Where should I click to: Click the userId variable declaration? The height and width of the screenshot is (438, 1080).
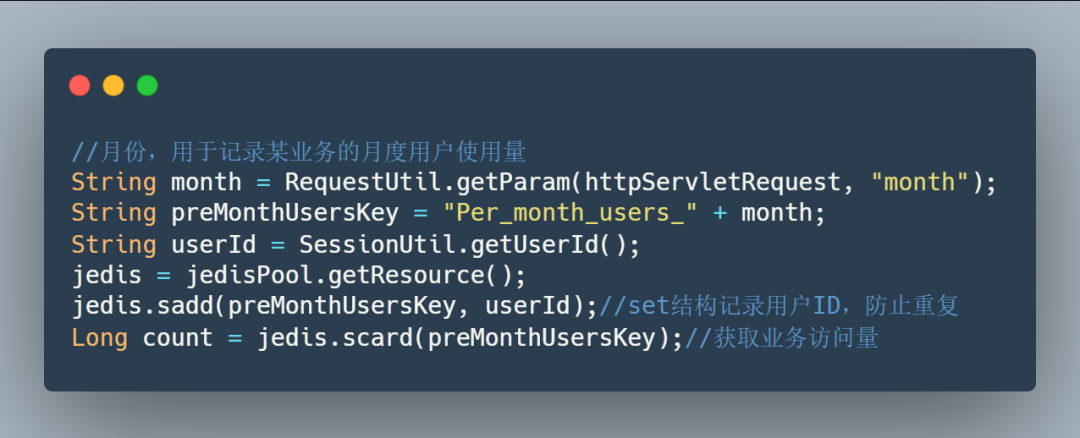tap(213, 244)
